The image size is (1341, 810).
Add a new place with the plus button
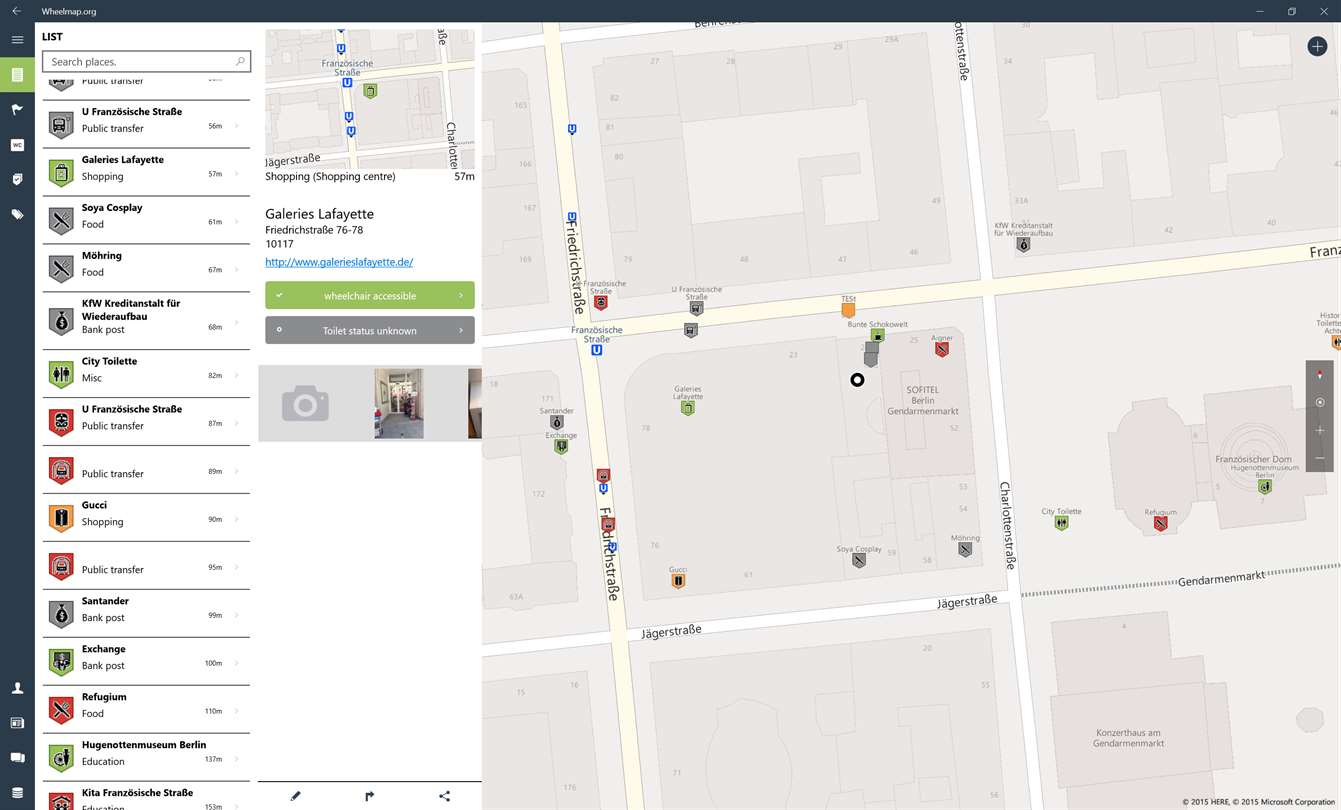pyautogui.click(x=1317, y=46)
